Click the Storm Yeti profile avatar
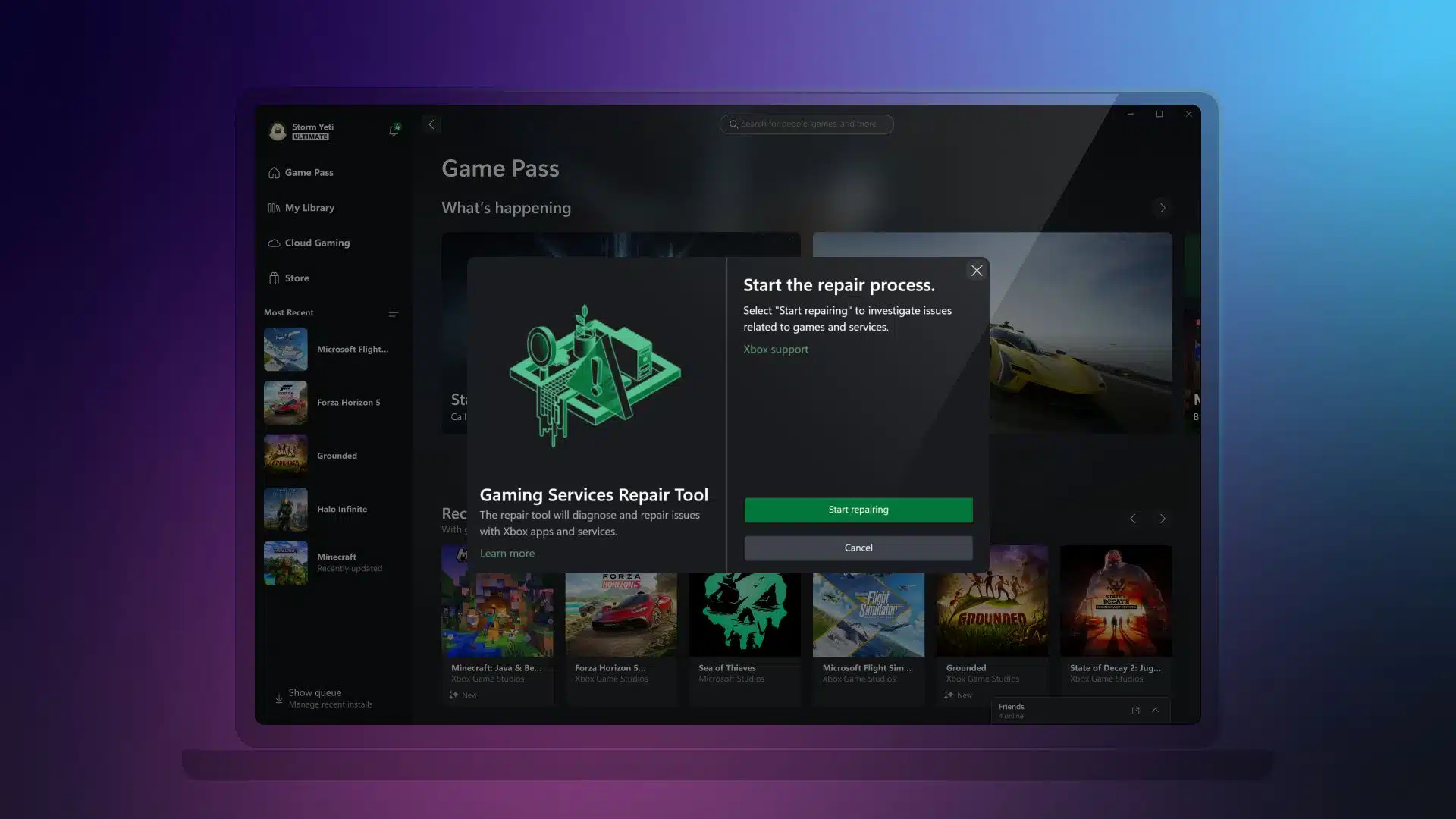 tap(278, 131)
